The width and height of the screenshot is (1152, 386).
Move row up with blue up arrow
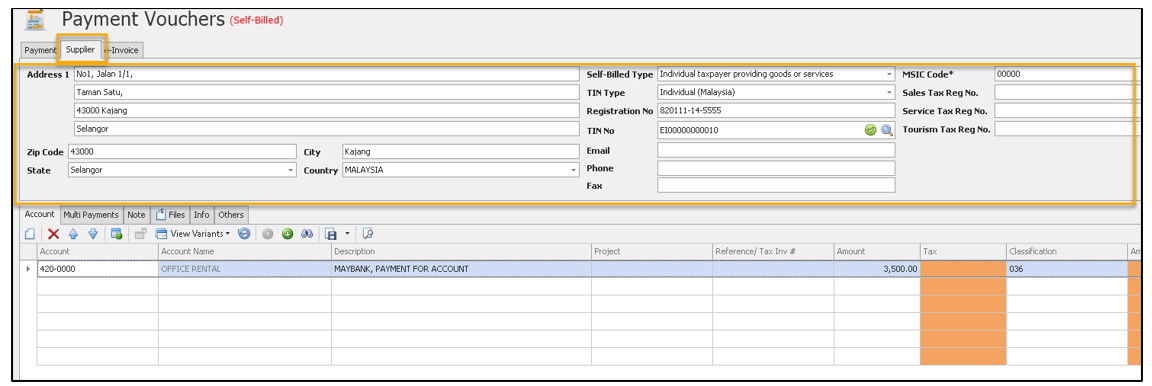click(x=73, y=234)
